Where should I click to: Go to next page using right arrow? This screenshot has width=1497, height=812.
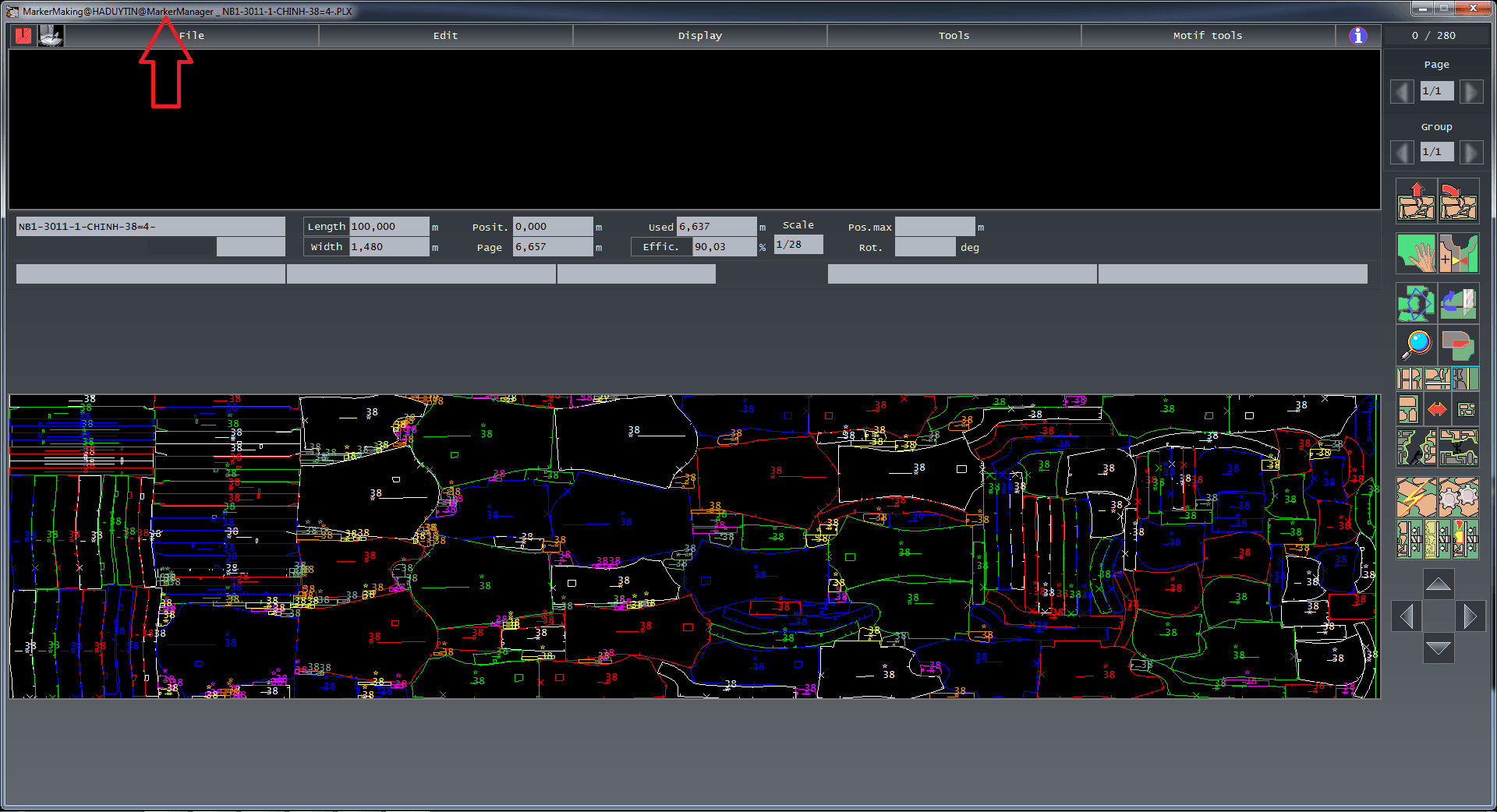point(1470,92)
